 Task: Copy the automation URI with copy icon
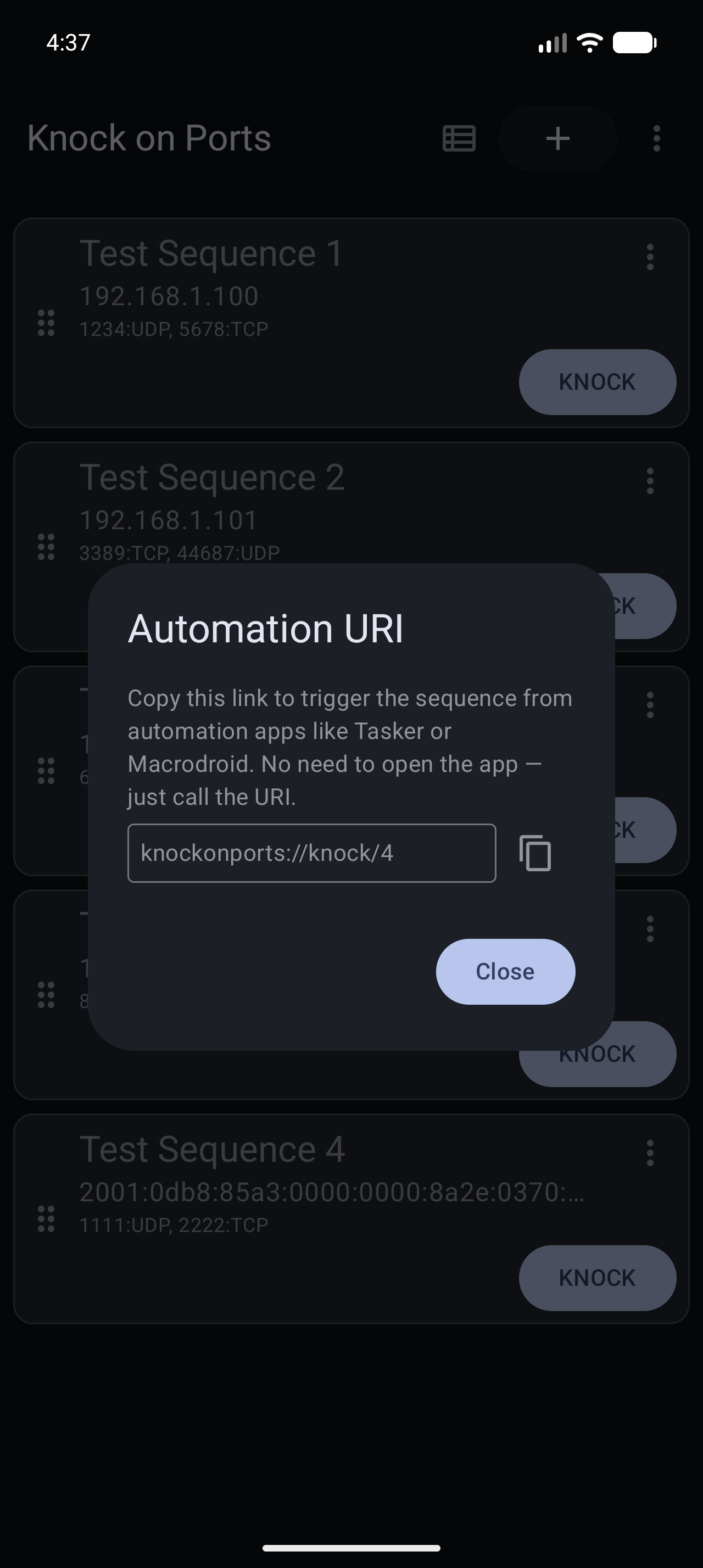[535, 853]
